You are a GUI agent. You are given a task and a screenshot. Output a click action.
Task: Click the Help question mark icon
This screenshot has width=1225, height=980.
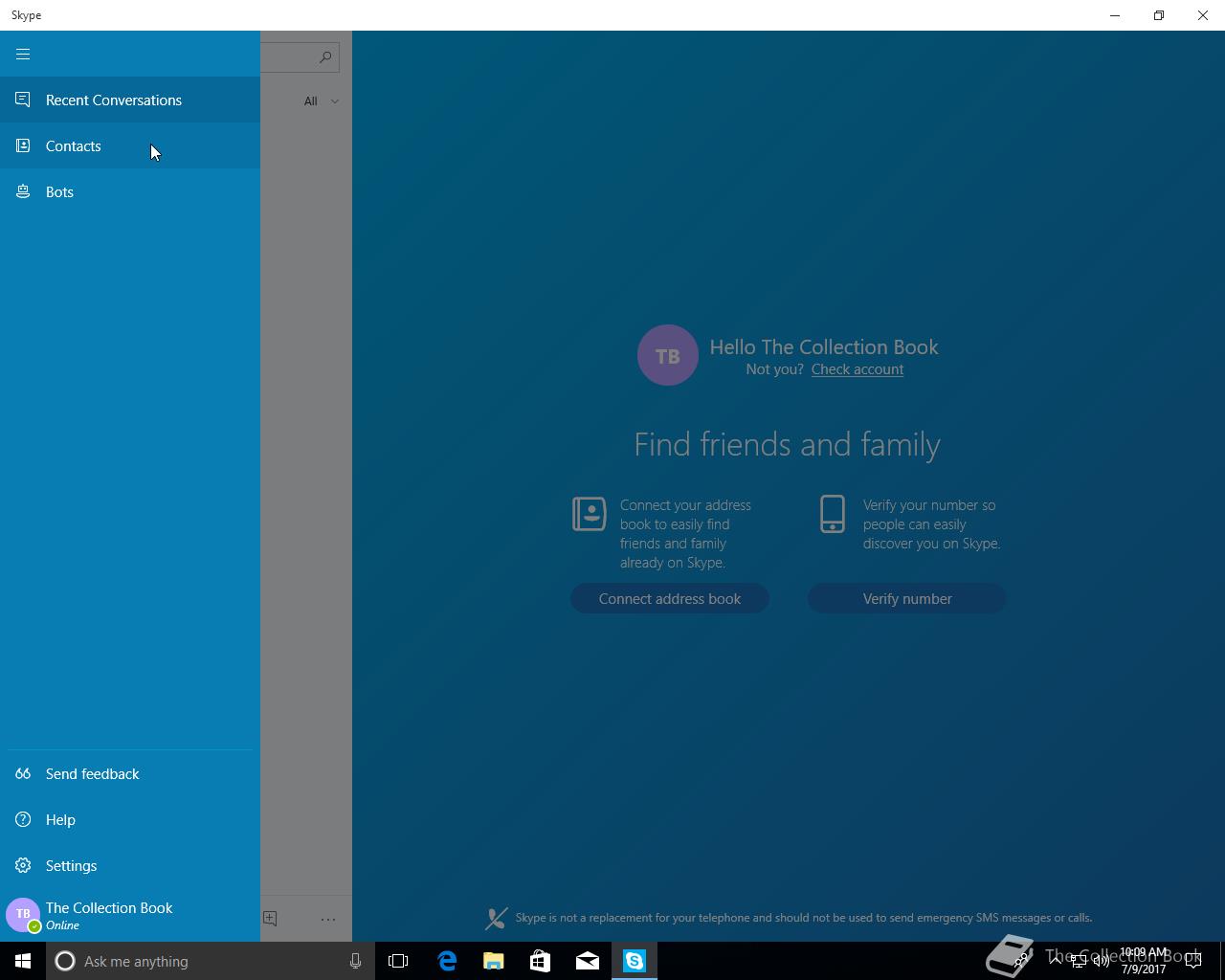pos(23,819)
